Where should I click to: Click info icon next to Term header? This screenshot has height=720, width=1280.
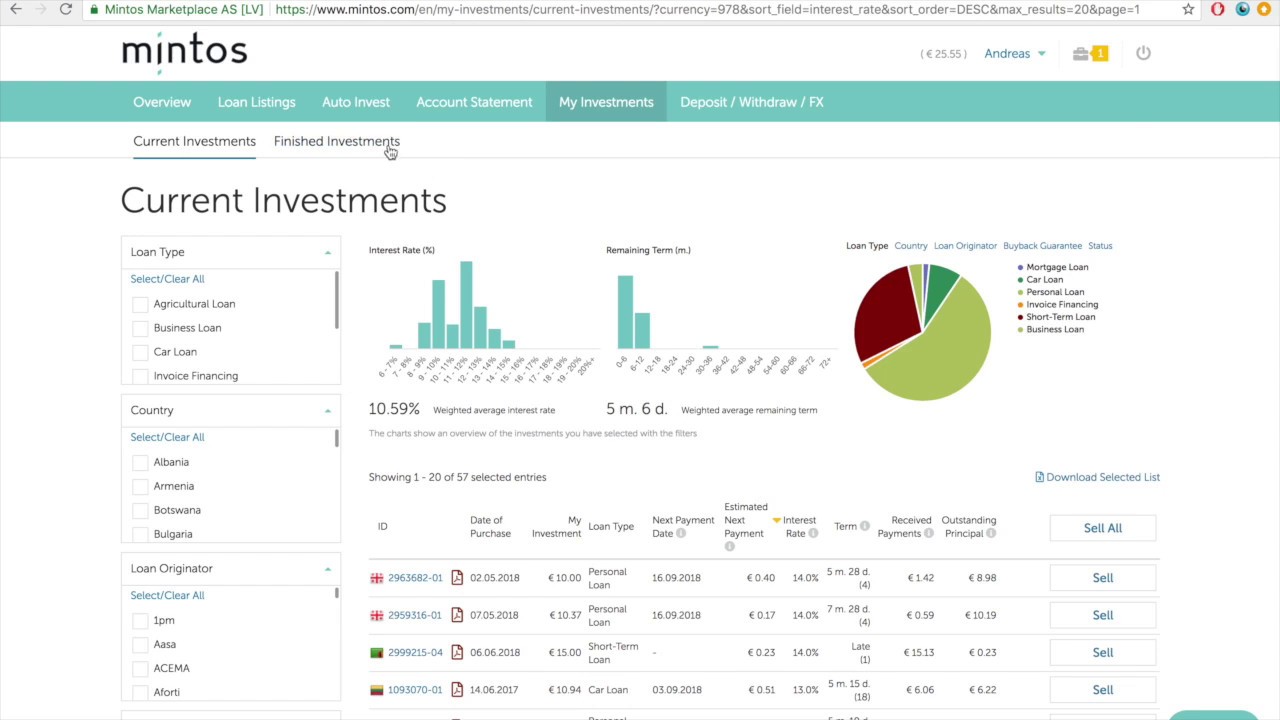click(865, 526)
